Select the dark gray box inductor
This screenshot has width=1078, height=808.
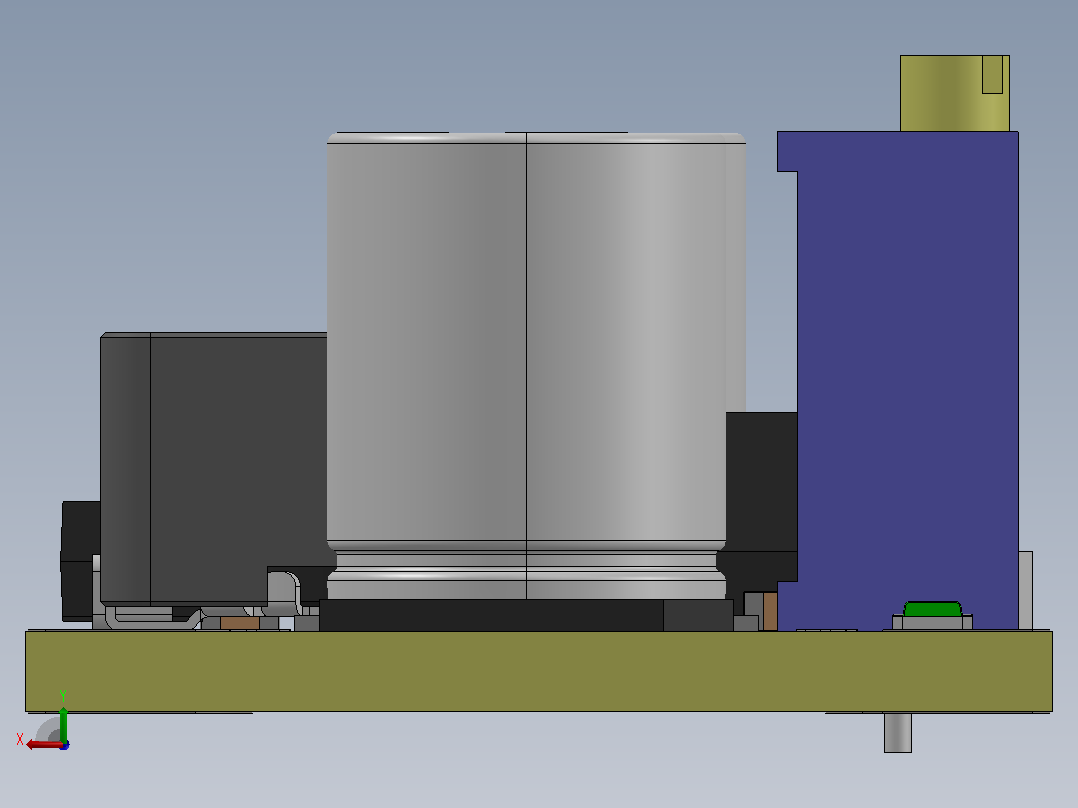pyautogui.click(x=213, y=468)
